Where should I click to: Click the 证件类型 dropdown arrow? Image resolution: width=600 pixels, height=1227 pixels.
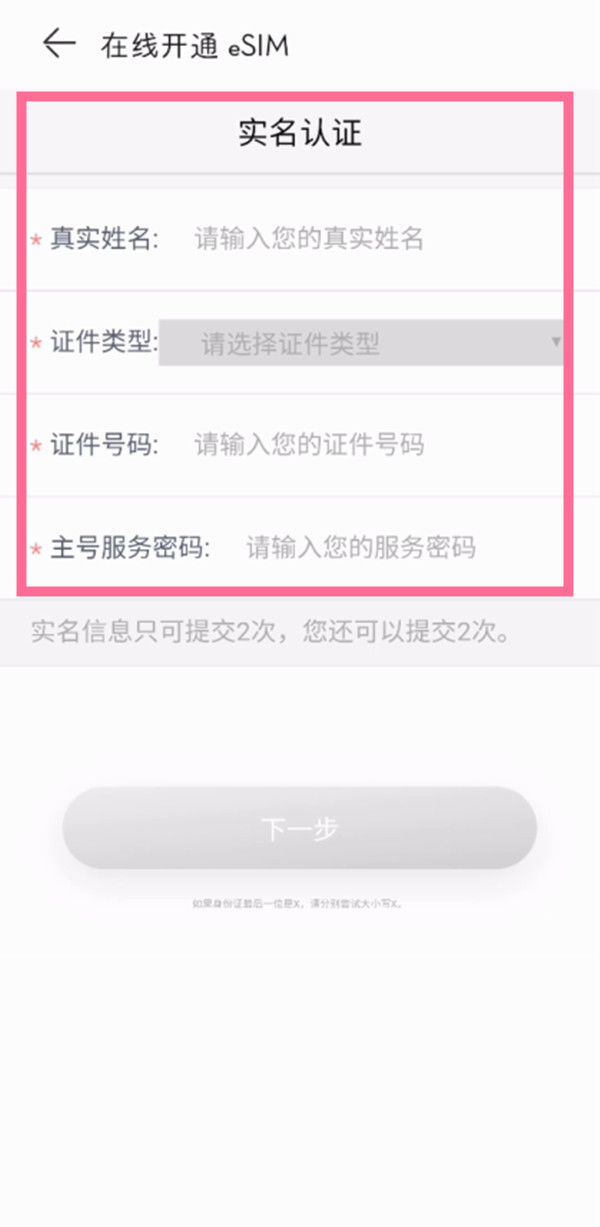pos(556,342)
